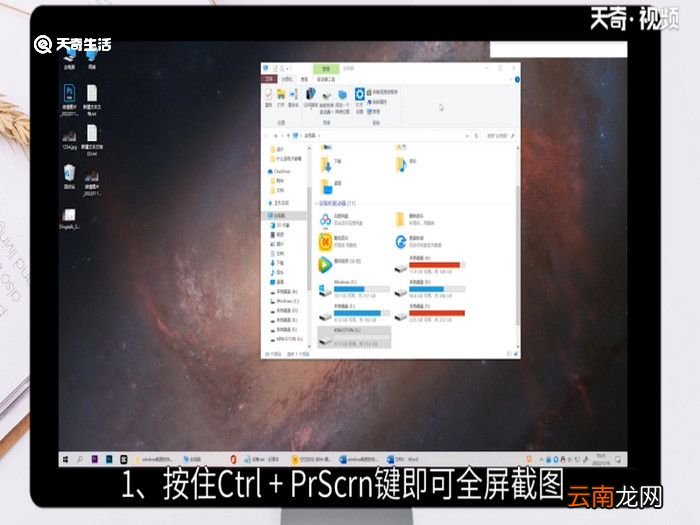This screenshot has width=700, height=525.
Task: Click the Open button in ribbon
Action: (281, 98)
